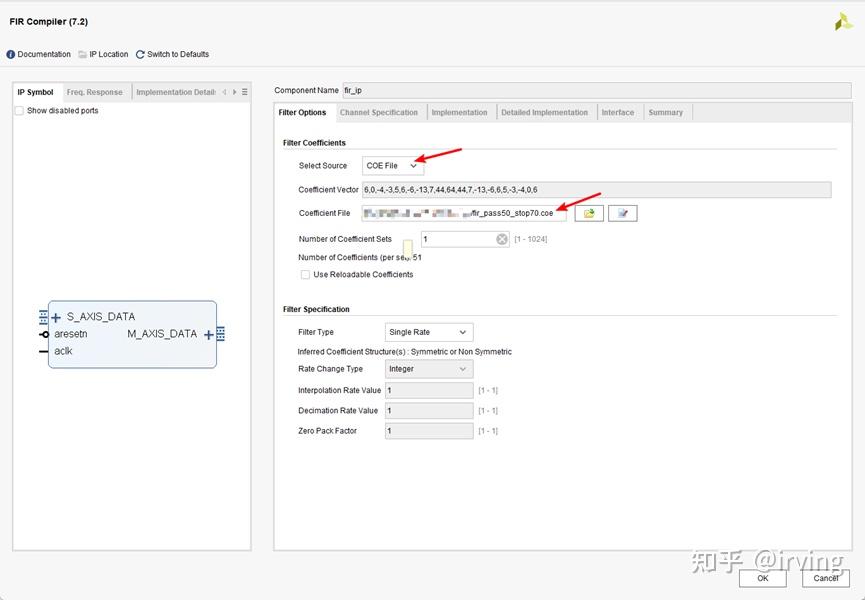Clear Number of Coefficient Sets field

(x=501, y=239)
